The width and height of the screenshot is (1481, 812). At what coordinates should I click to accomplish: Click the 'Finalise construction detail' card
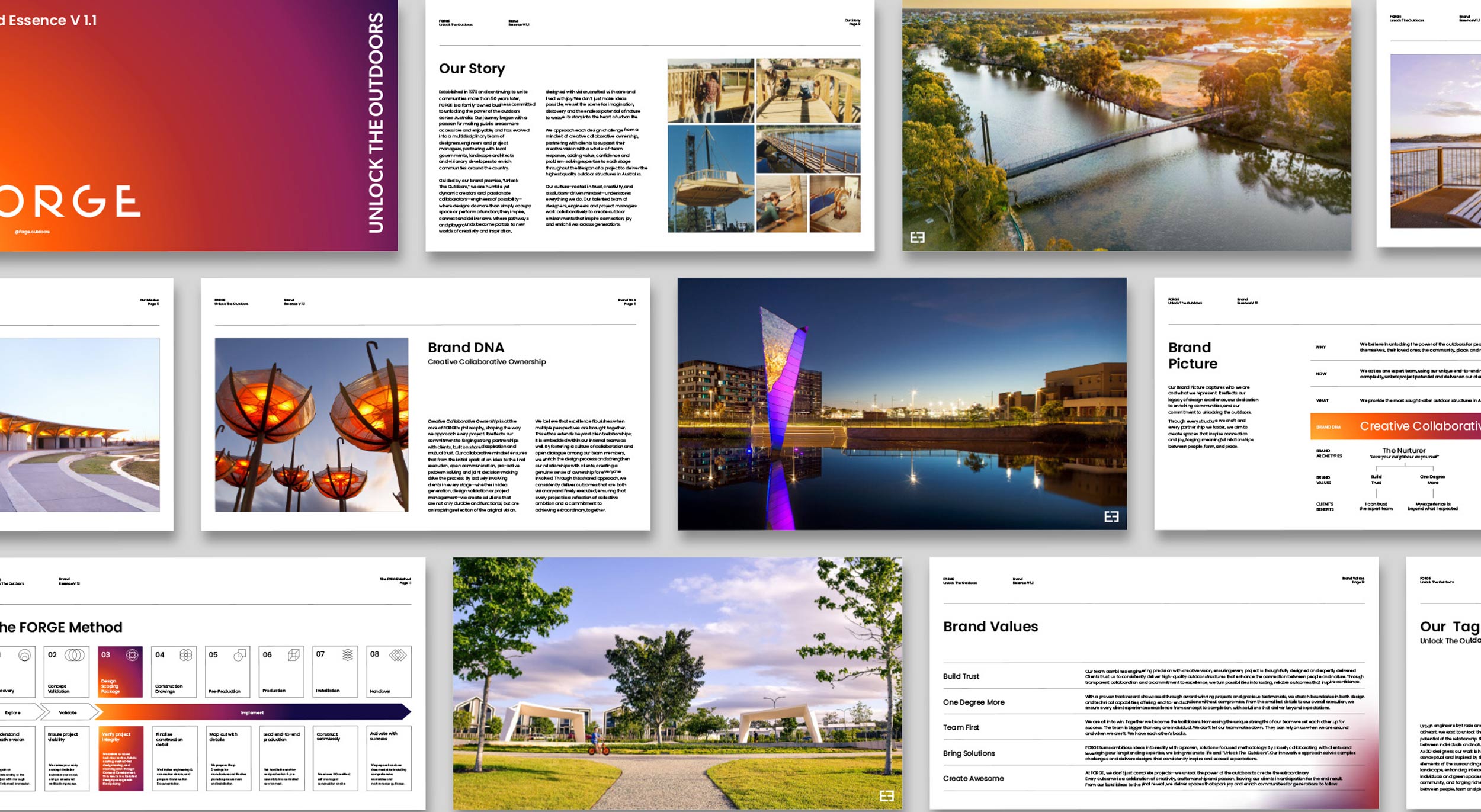click(174, 759)
